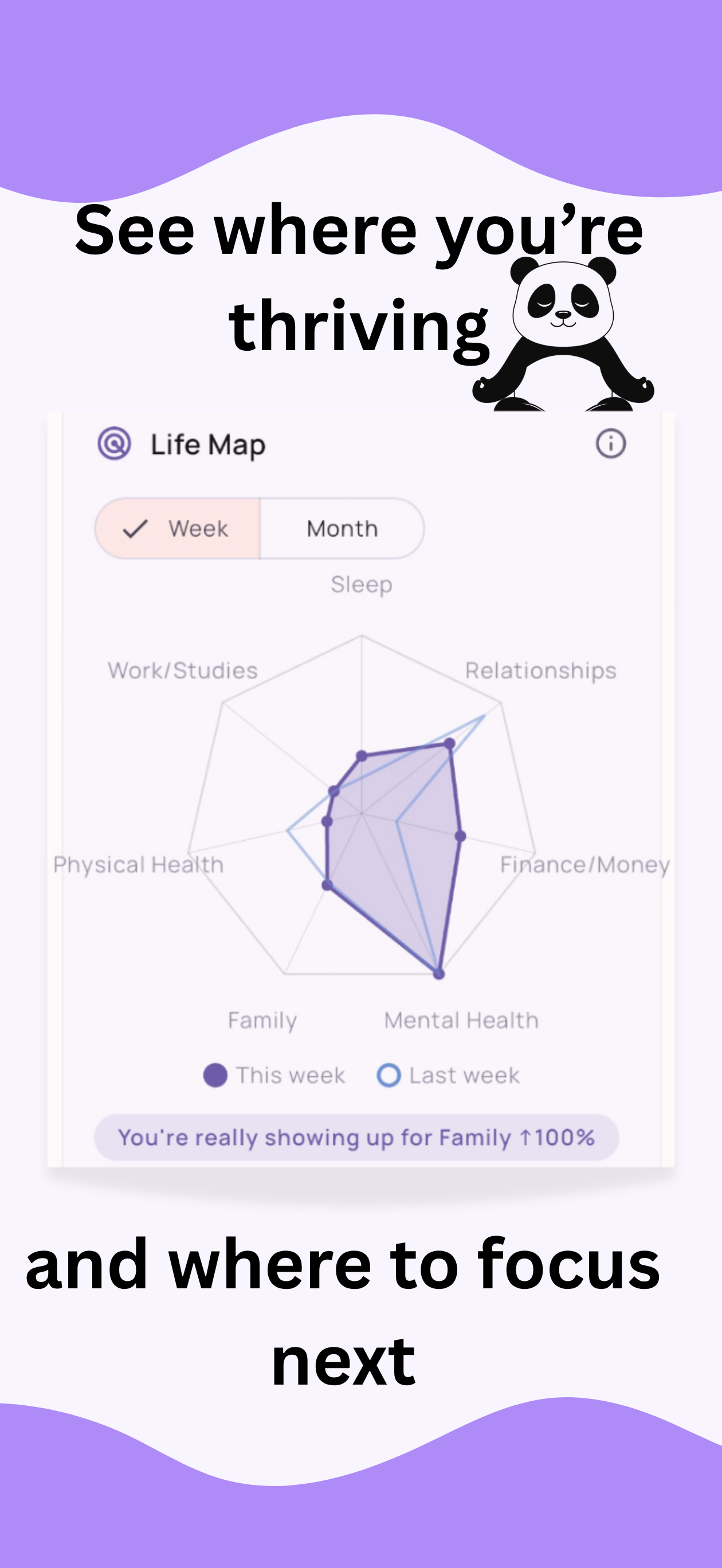722x1568 pixels.
Task: Click the hollow blue Last week legend circle
Action: [x=389, y=1076]
